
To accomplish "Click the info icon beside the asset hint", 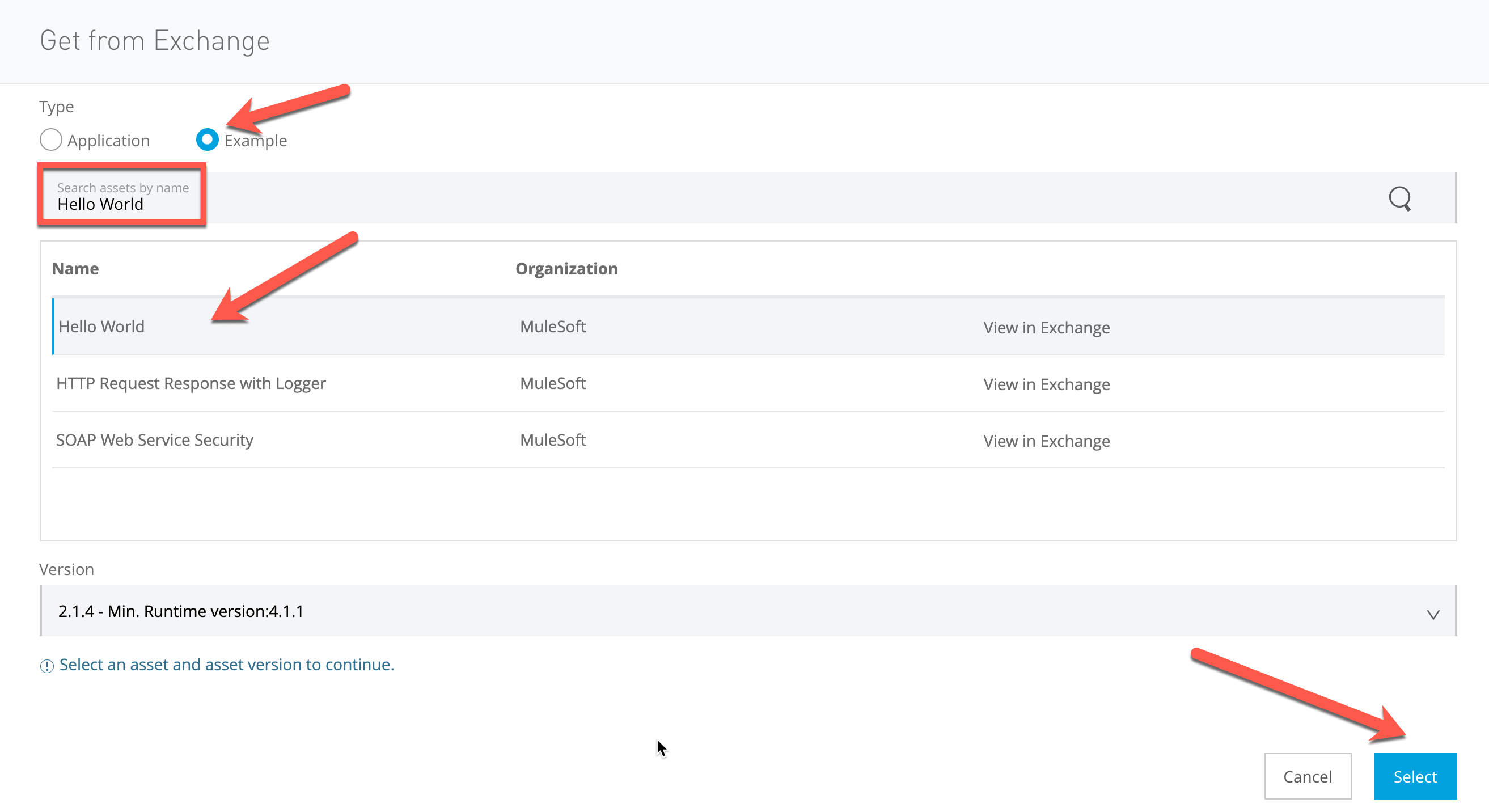I will [x=47, y=666].
